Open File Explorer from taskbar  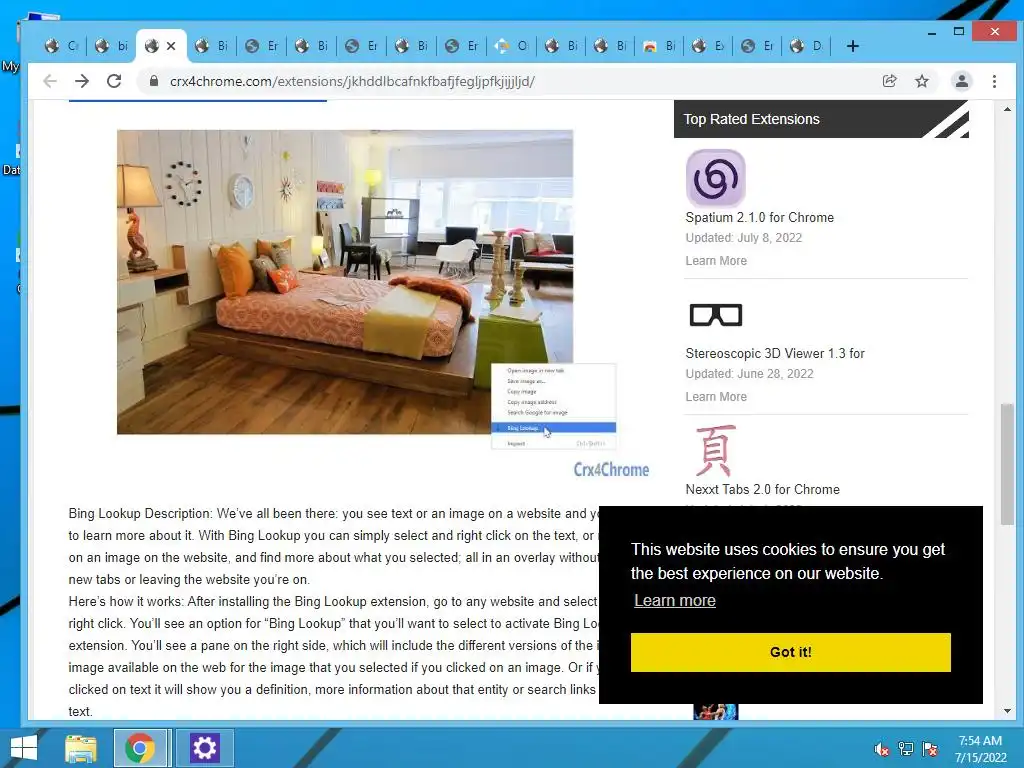click(x=81, y=748)
